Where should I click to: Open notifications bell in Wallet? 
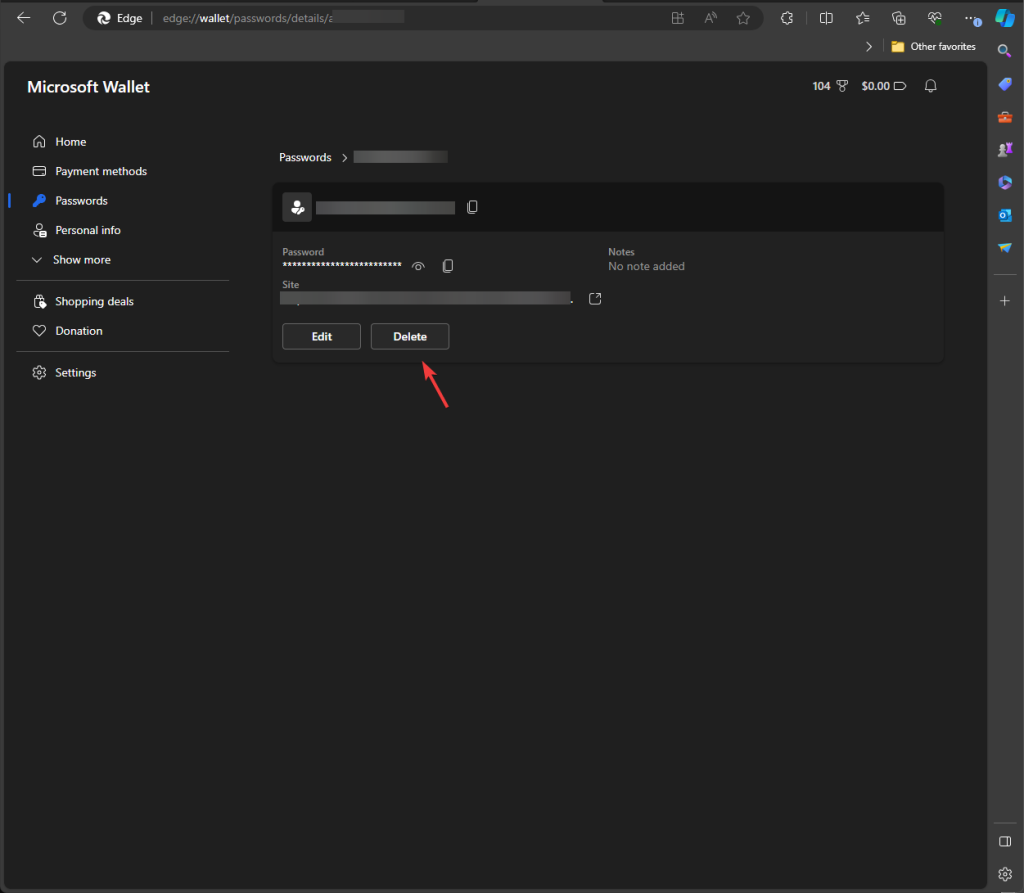[x=931, y=86]
